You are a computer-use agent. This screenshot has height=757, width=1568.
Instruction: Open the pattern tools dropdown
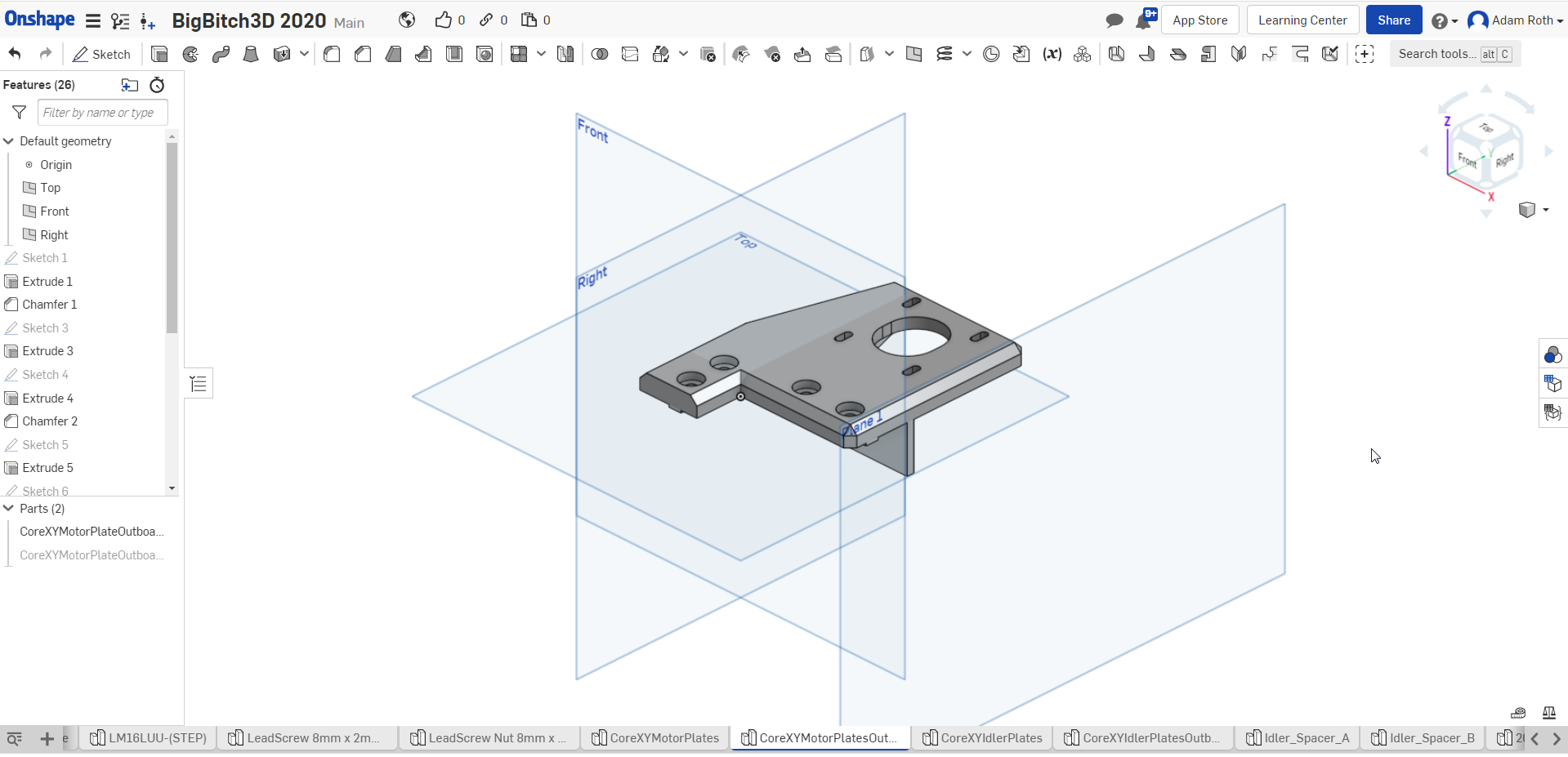point(541,54)
